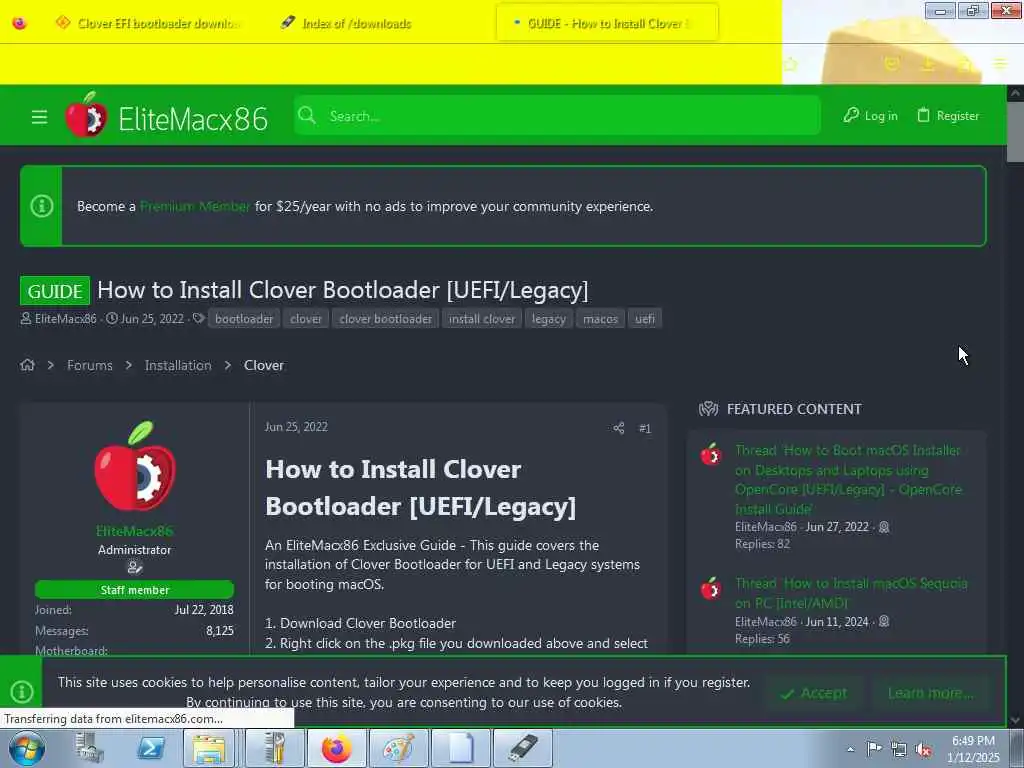The width and height of the screenshot is (1024, 768).
Task: Click the muted volume tray icon
Action: tap(923, 750)
